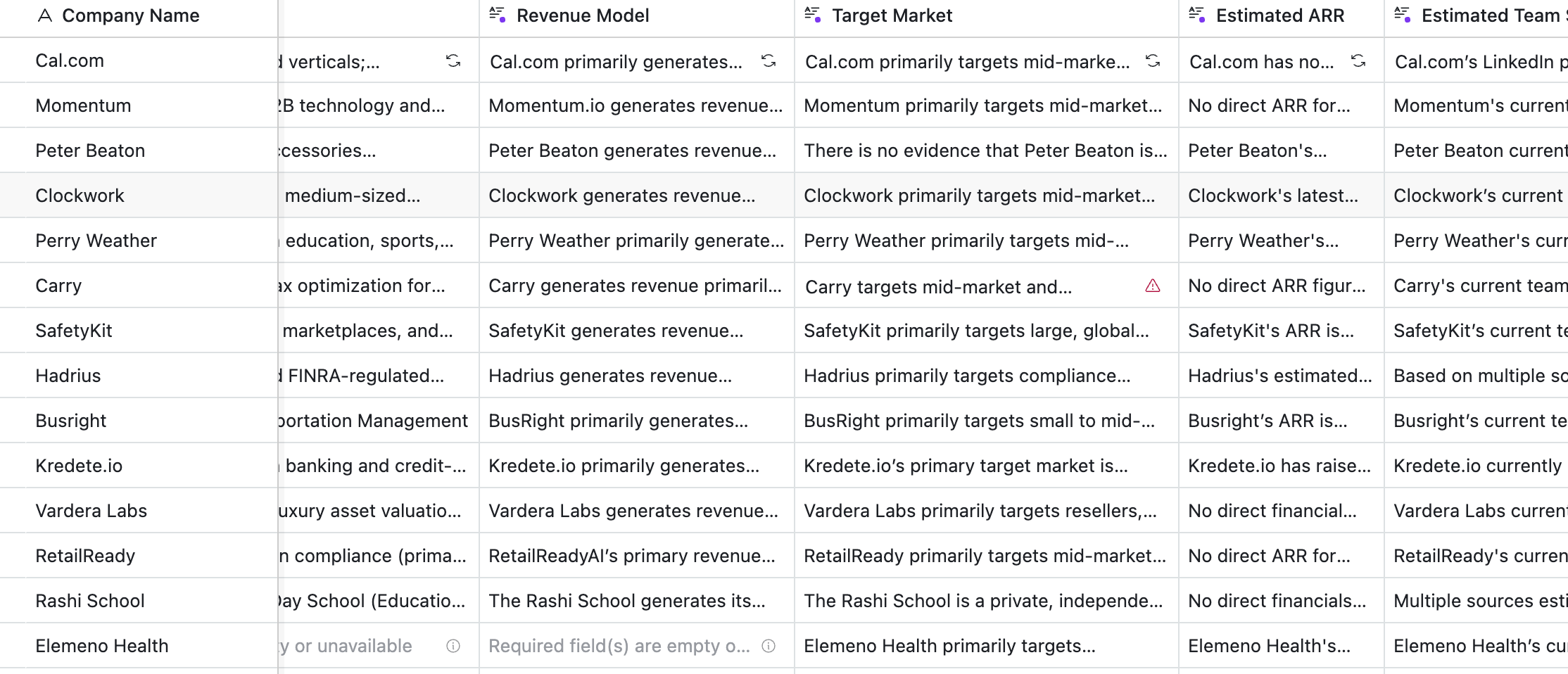This screenshot has height=674, width=1568.
Task: Select the Clockwork company name cell
Action: (139, 196)
